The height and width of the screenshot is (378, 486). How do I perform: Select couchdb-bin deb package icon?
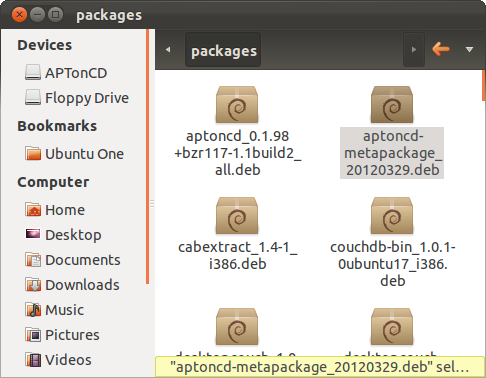(392, 216)
